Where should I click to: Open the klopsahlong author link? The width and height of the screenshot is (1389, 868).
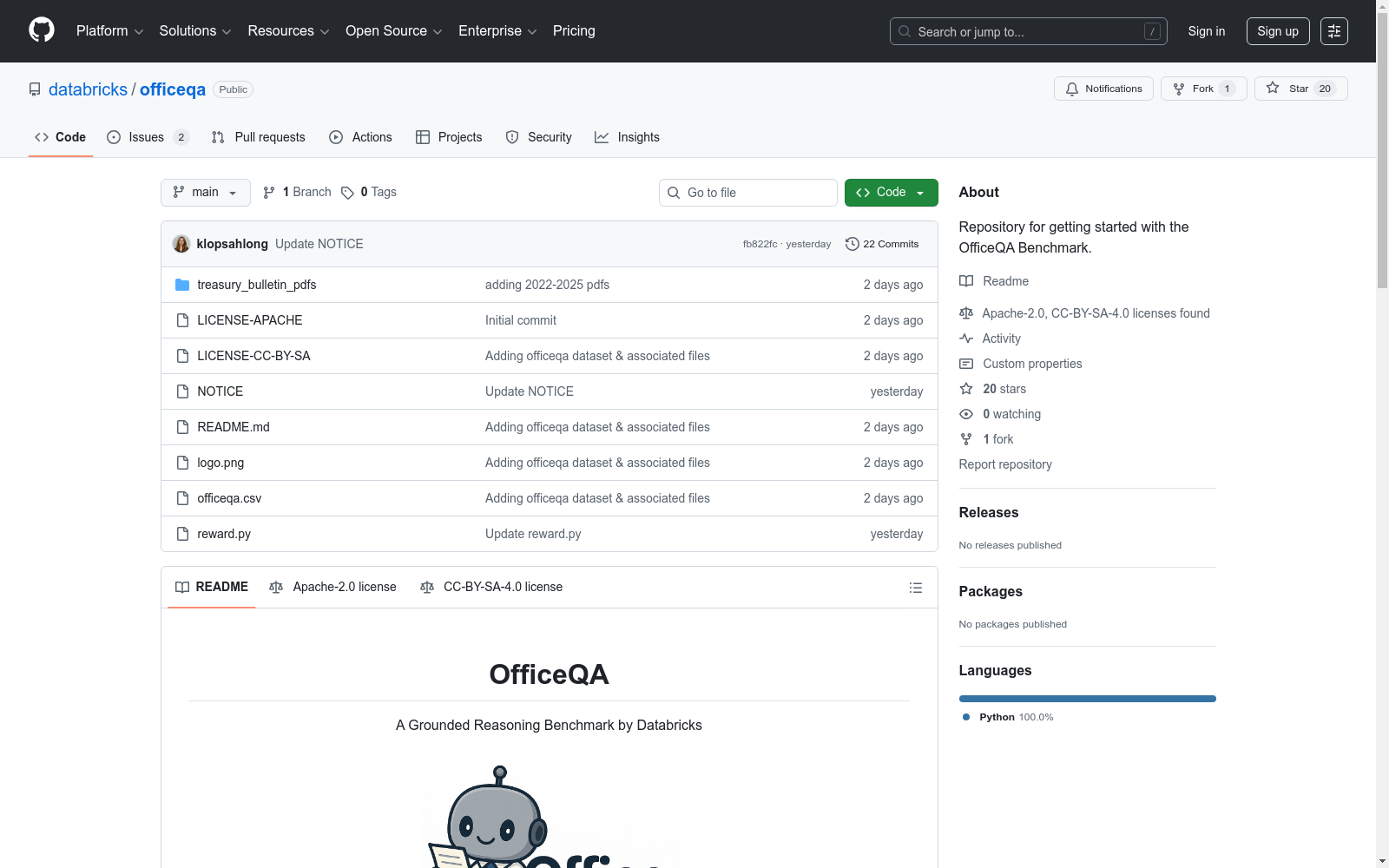pos(232,244)
